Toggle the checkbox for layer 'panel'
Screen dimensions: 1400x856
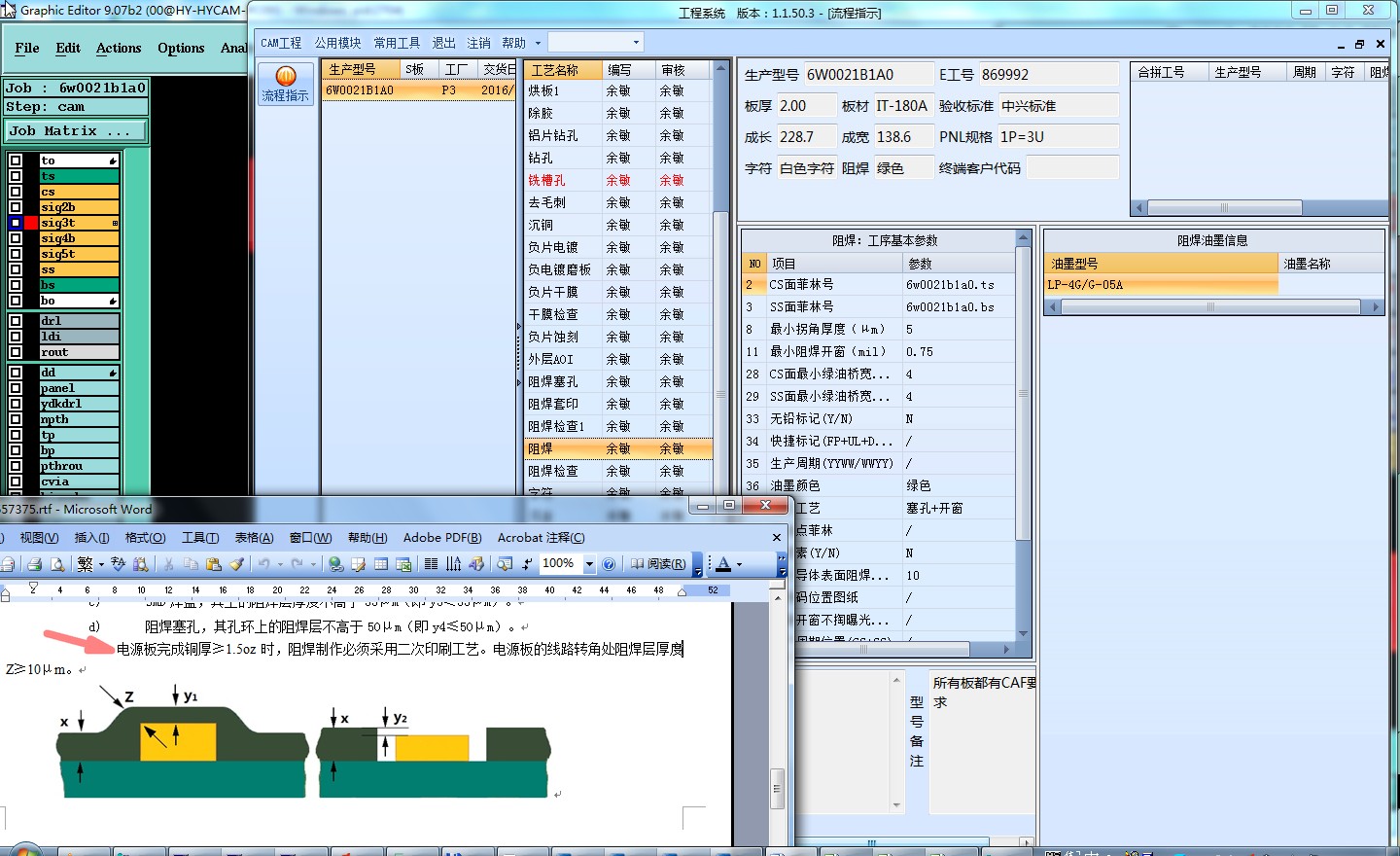[x=16, y=388]
